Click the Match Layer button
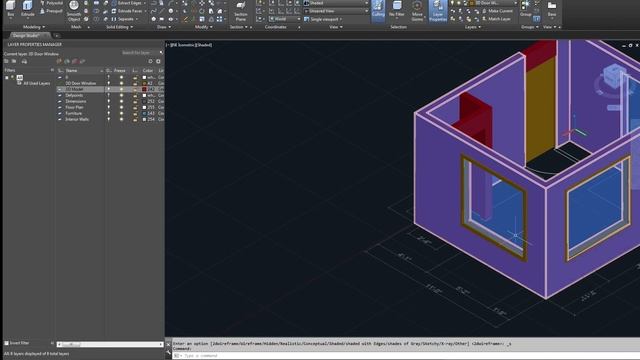The image size is (640, 360). point(497,19)
